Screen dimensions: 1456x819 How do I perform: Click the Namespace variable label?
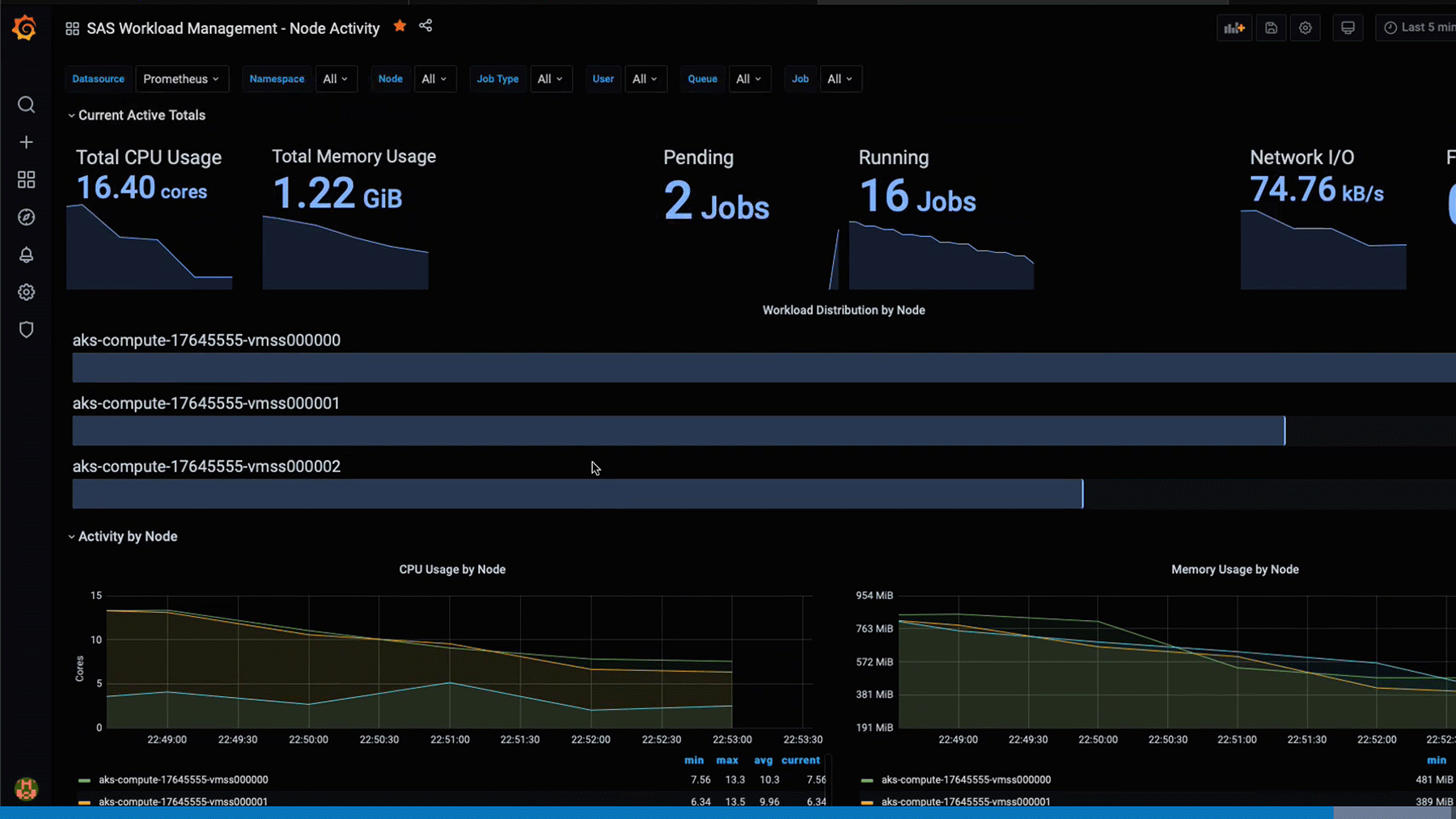(x=277, y=78)
